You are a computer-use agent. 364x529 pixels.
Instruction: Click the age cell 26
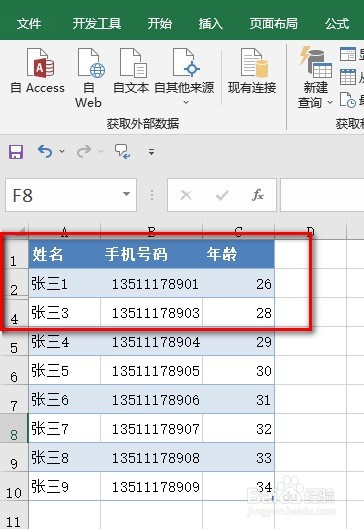click(x=239, y=283)
